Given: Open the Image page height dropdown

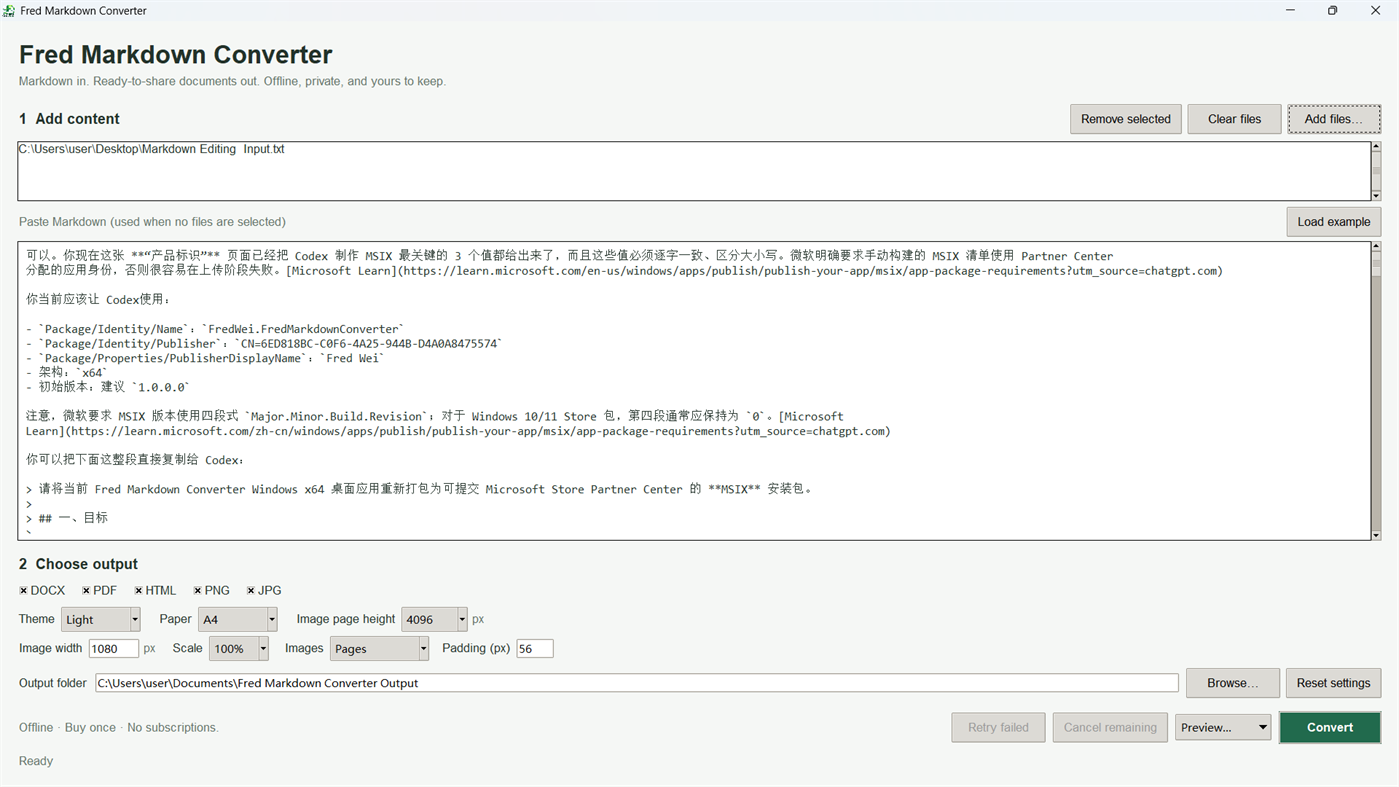Looking at the screenshot, I should point(434,620).
